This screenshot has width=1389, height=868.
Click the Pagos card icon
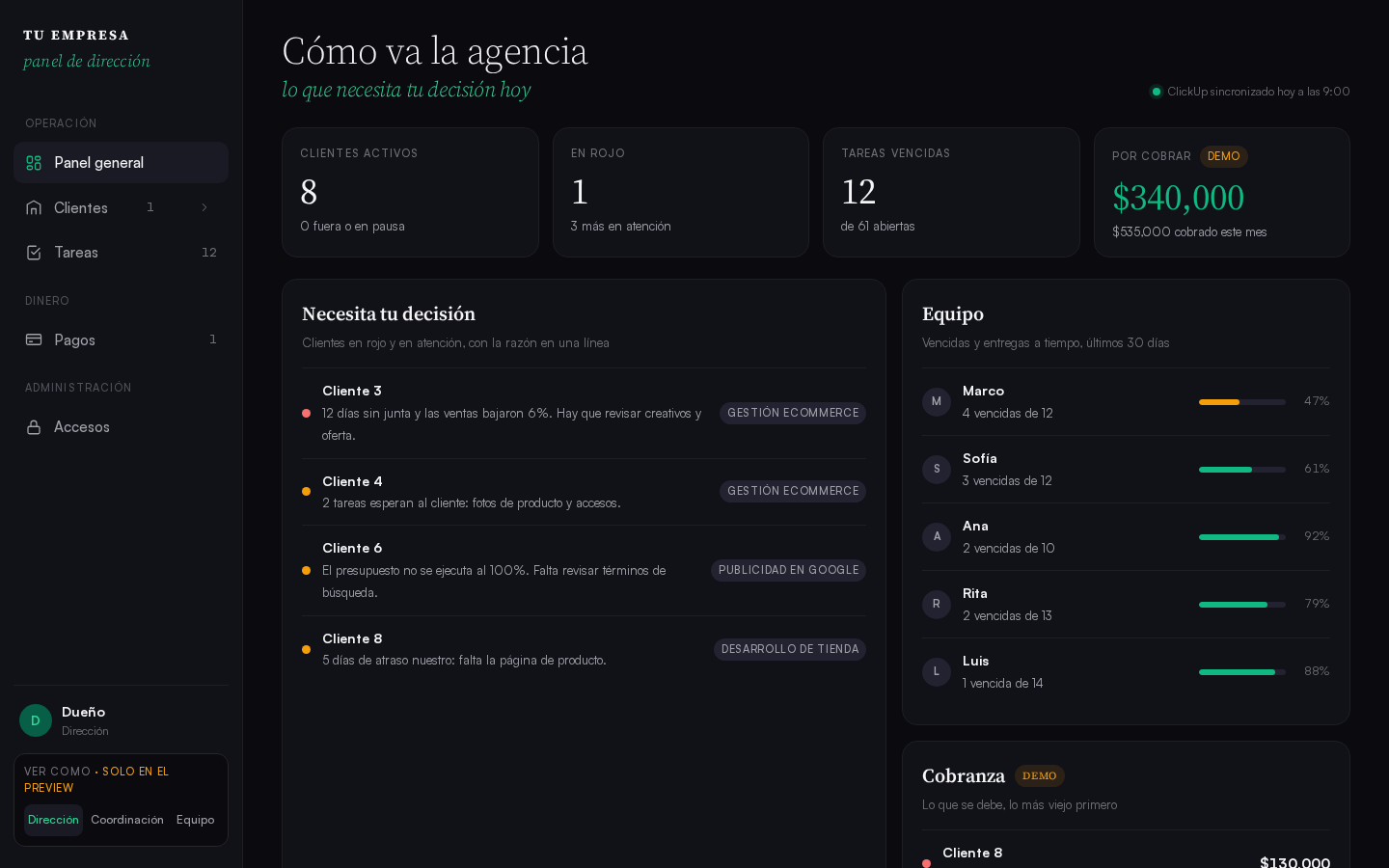[x=34, y=339]
